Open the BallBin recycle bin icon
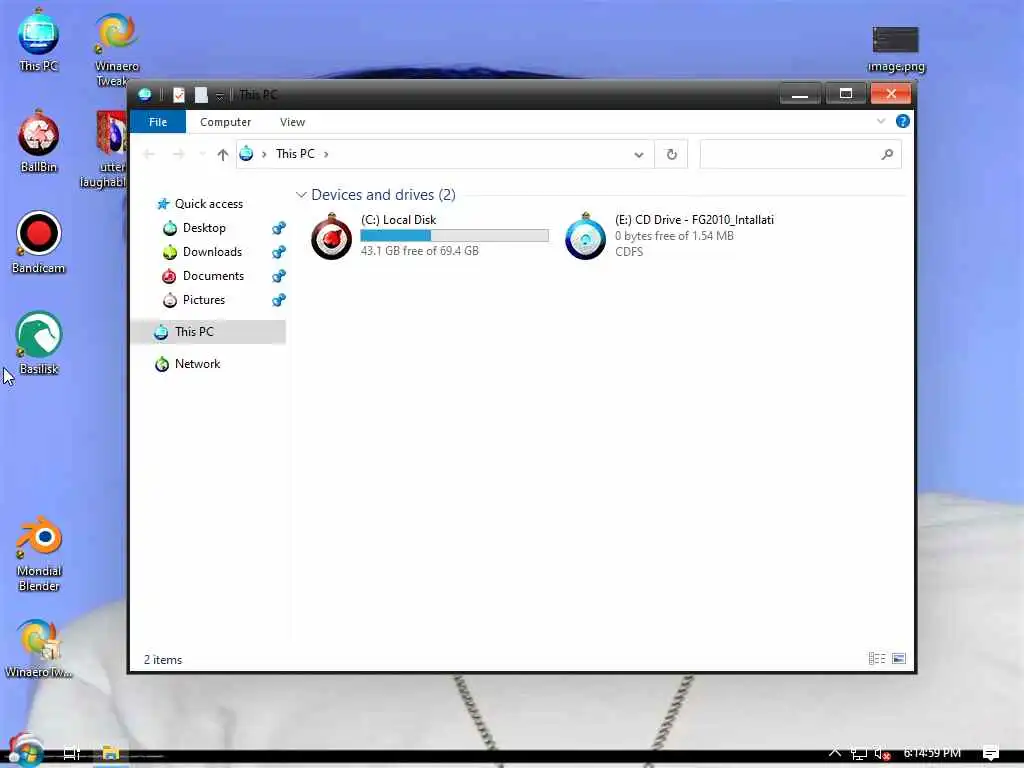 pos(39,141)
